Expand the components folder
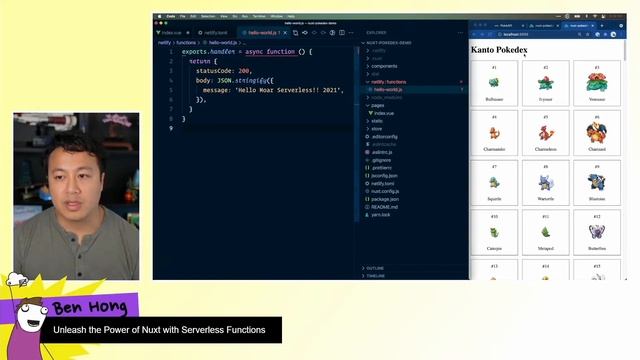This screenshot has width=640, height=360. pos(382,66)
